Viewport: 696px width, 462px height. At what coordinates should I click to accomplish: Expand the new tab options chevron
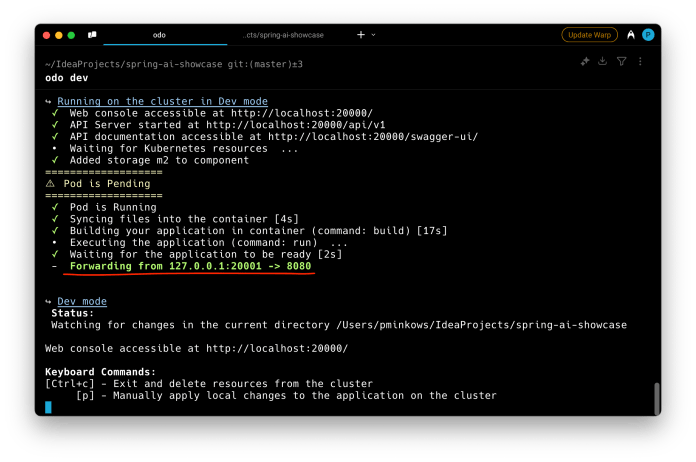[x=374, y=35]
